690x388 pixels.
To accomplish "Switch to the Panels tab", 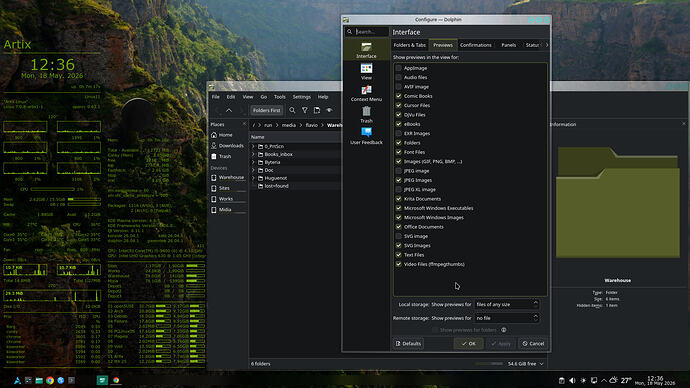I will point(508,45).
